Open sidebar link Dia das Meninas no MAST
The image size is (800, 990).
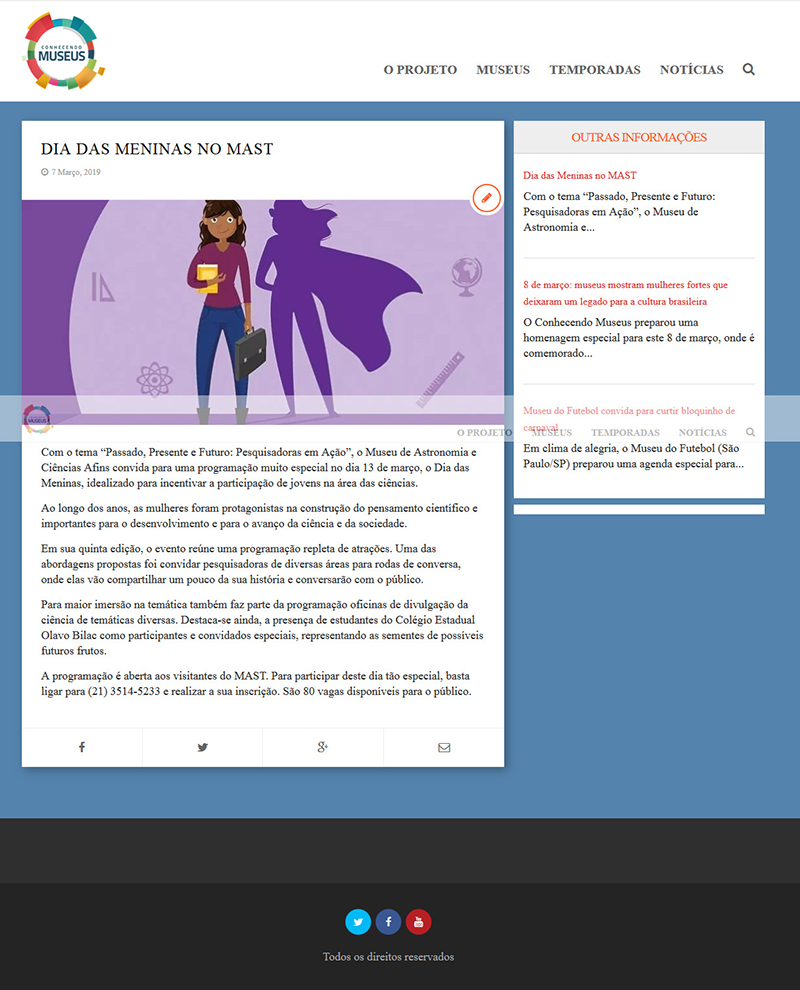580,175
